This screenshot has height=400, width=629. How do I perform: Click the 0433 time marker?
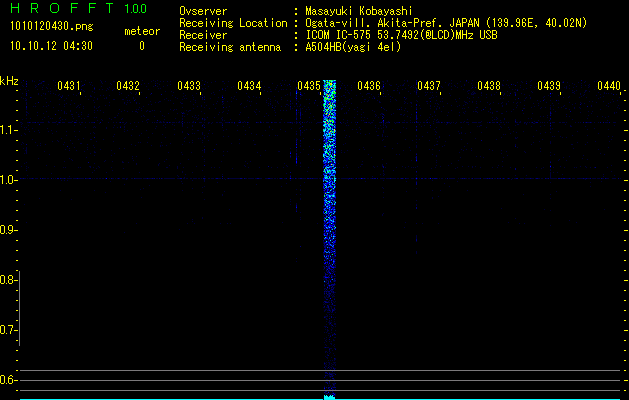[189, 85]
